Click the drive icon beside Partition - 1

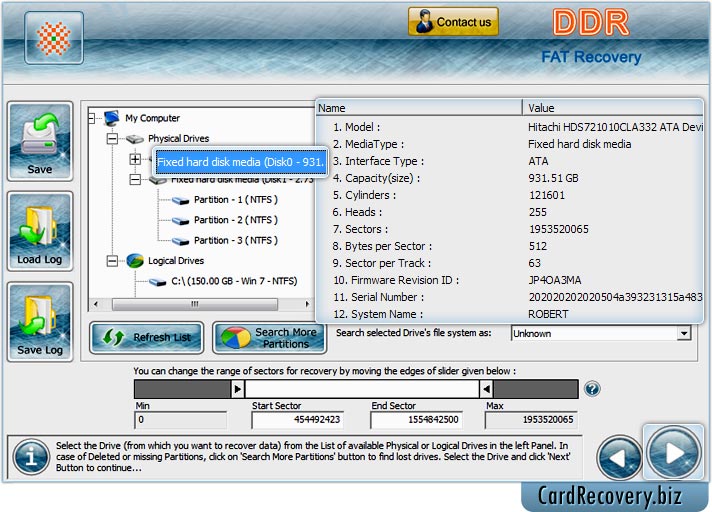coord(181,201)
